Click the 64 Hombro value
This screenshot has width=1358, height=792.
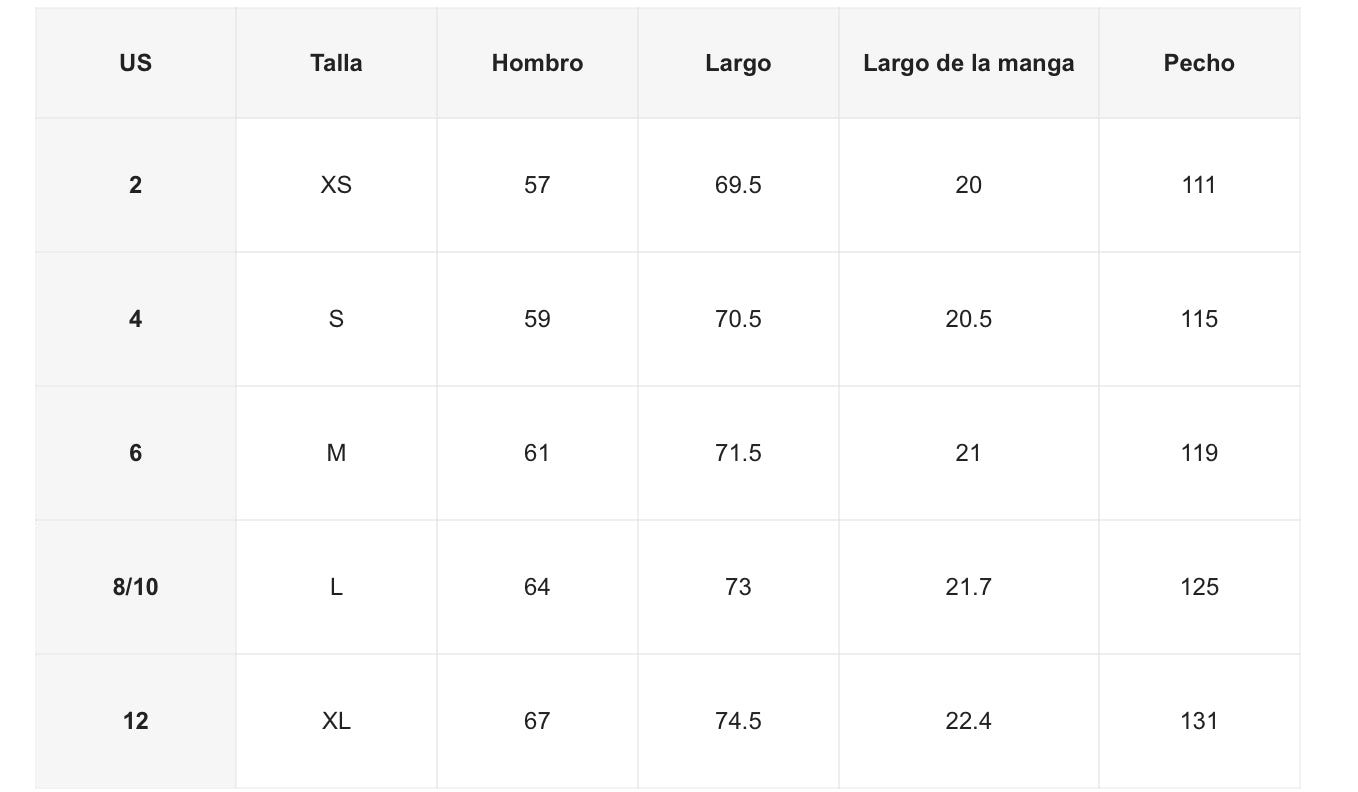(x=537, y=587)
